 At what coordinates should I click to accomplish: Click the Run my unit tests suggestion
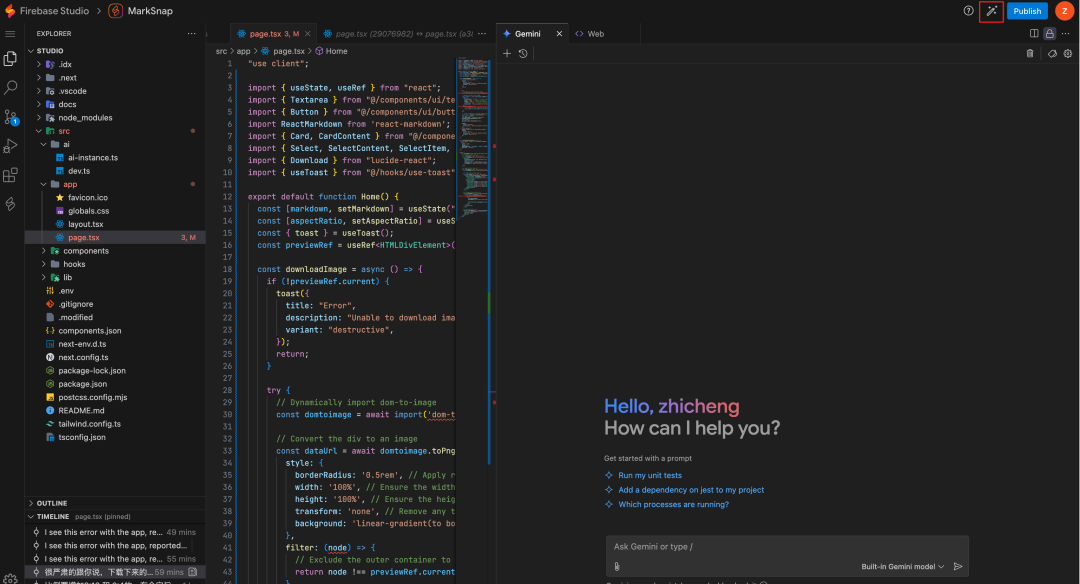point(648,475)
